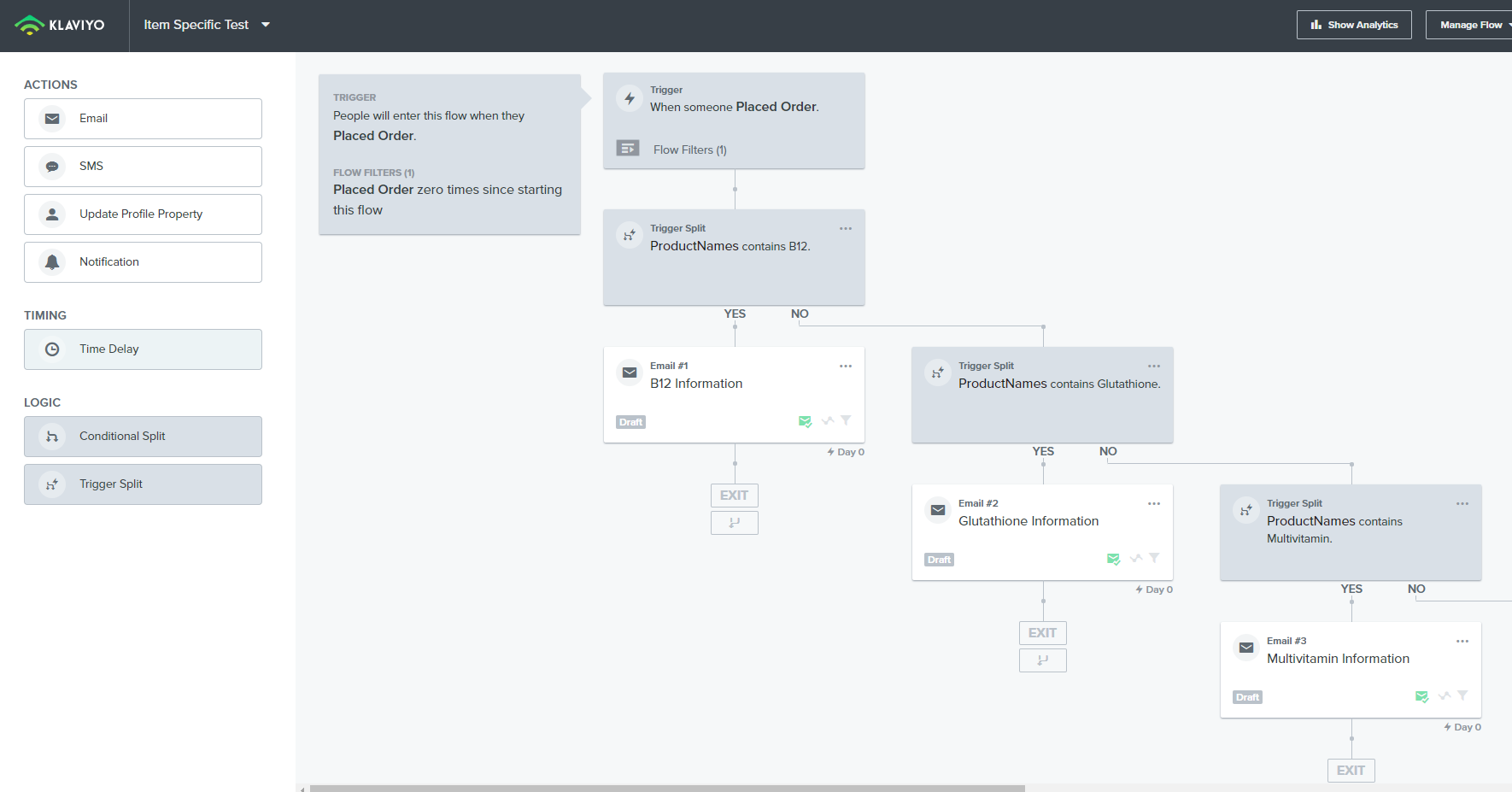Click the Glutathione Trigger Split node icon
The image size is (1512, 792).
click(x=938, y=373)
